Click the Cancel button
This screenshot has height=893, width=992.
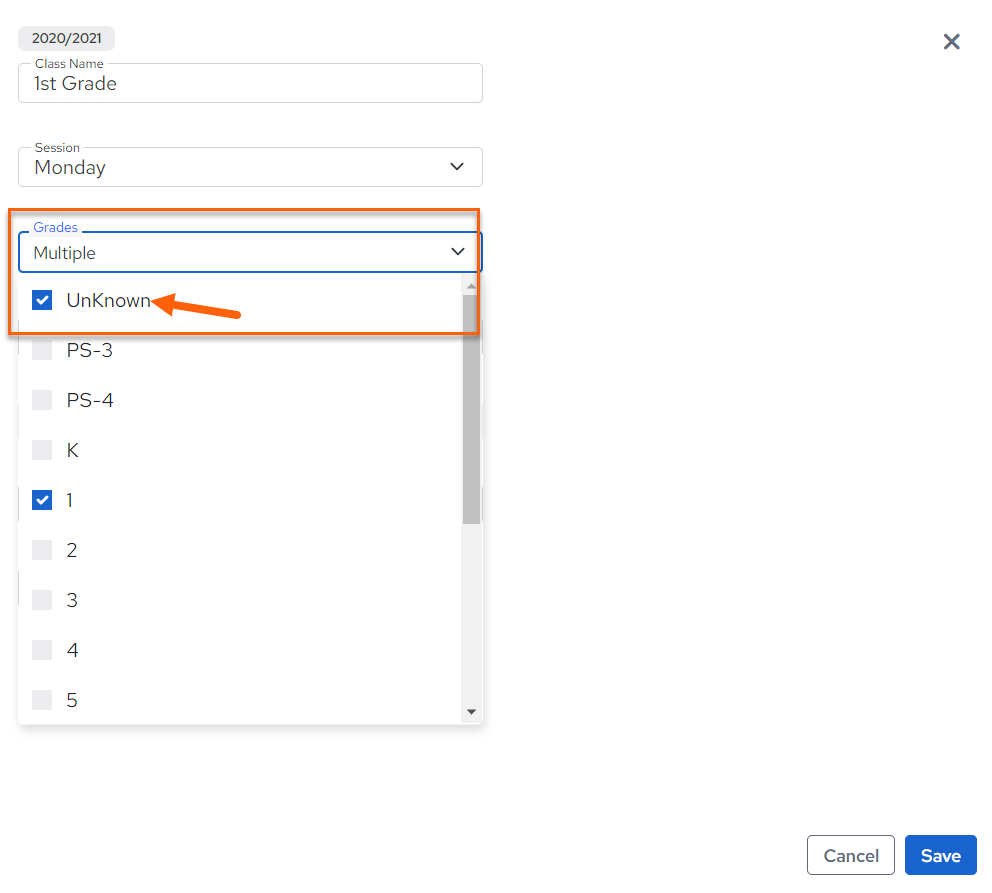coord(850,855)
